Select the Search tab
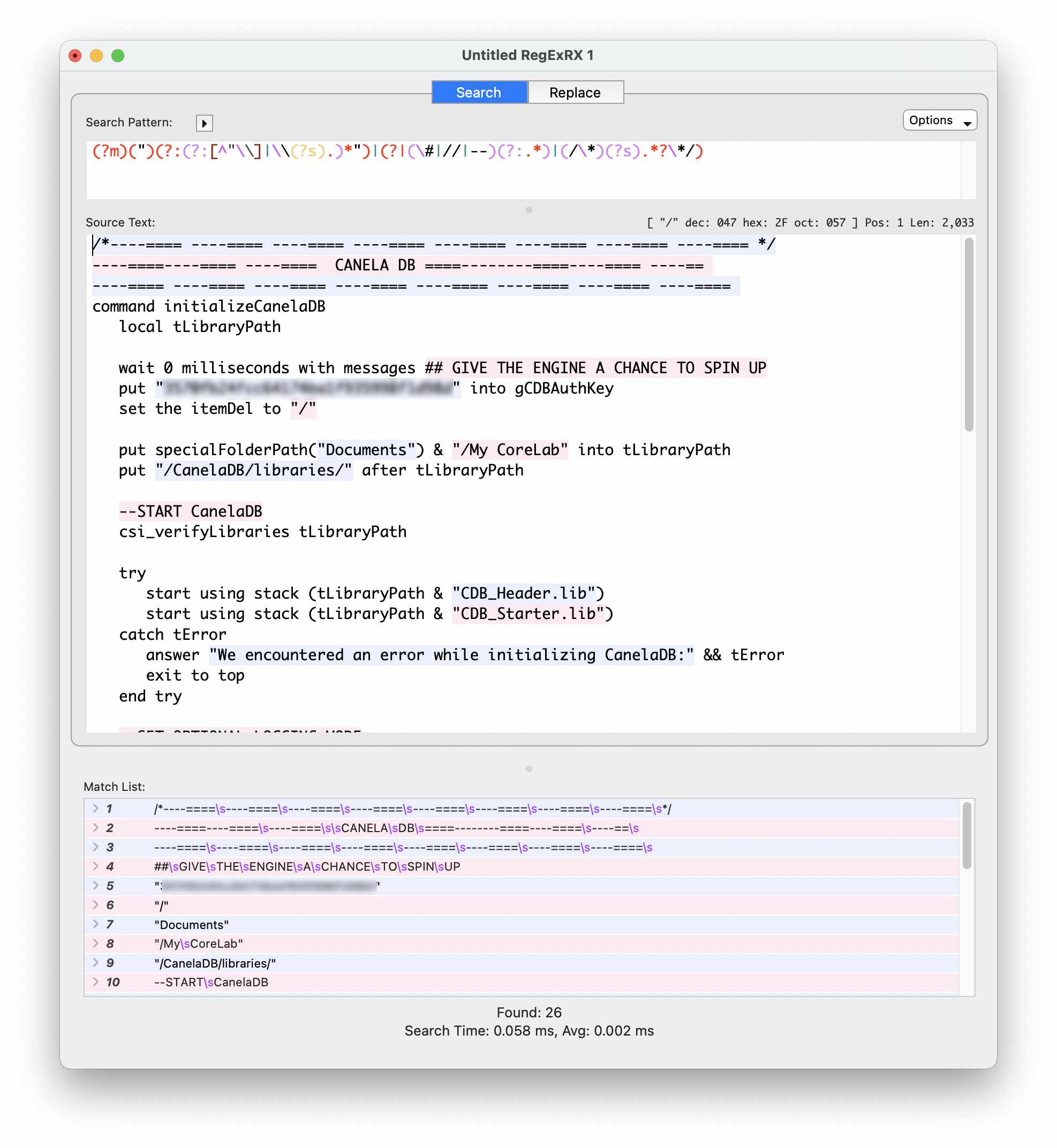 click(x=479, y=92)
